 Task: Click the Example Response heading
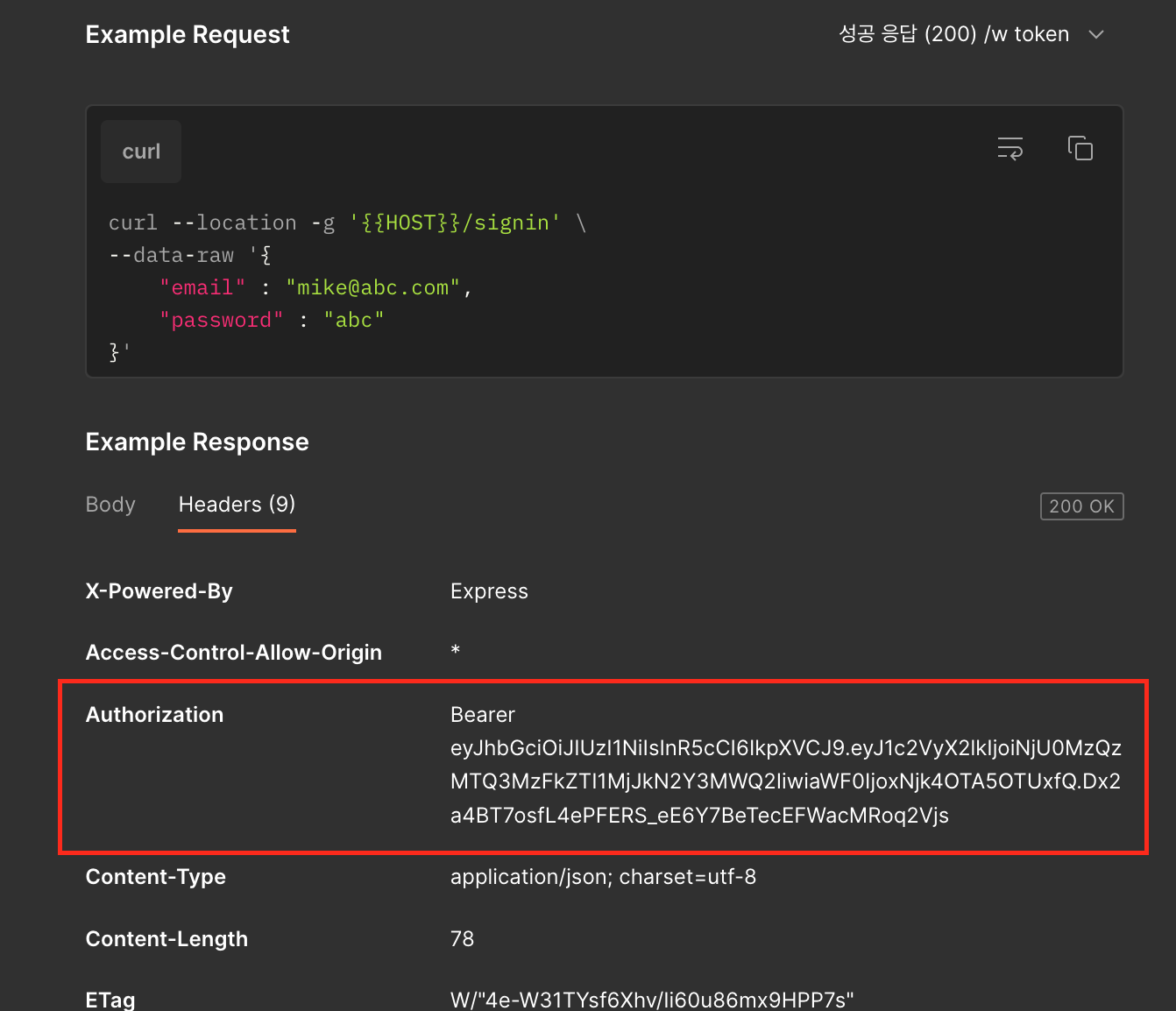pos(197,442)
